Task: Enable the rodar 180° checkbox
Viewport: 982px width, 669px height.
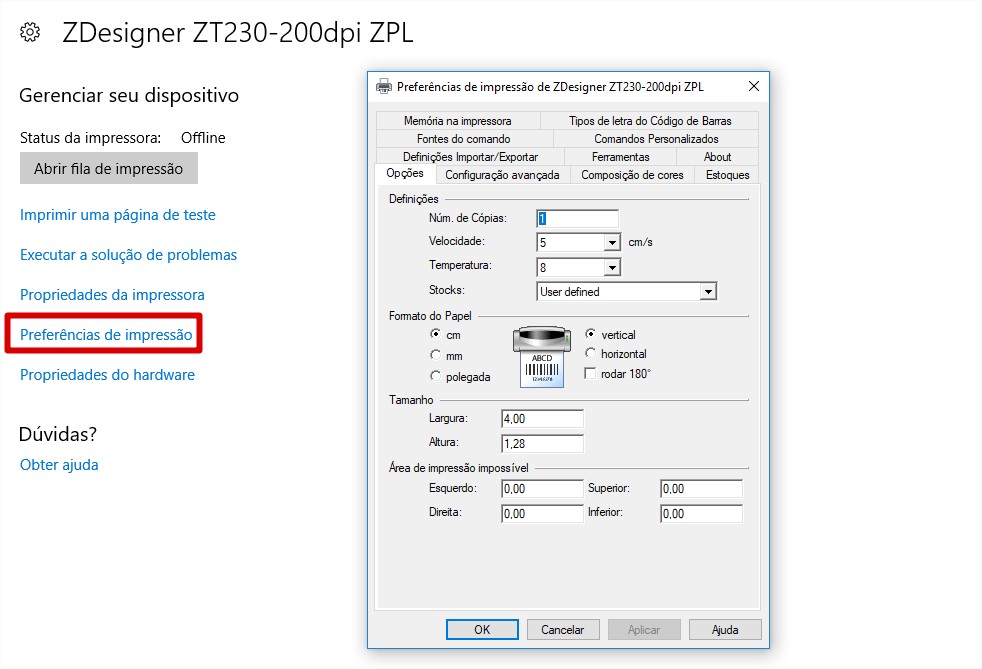Action: coord(589,373)
